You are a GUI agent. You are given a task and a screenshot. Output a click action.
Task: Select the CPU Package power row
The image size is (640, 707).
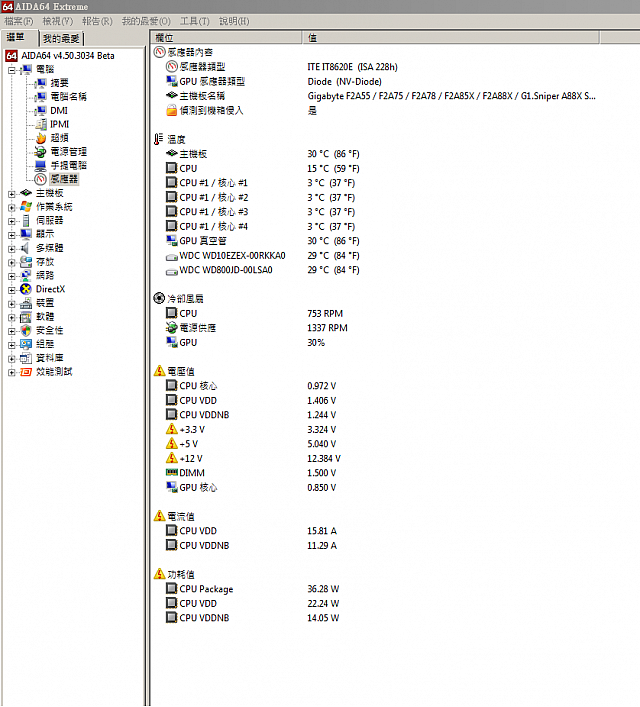pos(253,589)
